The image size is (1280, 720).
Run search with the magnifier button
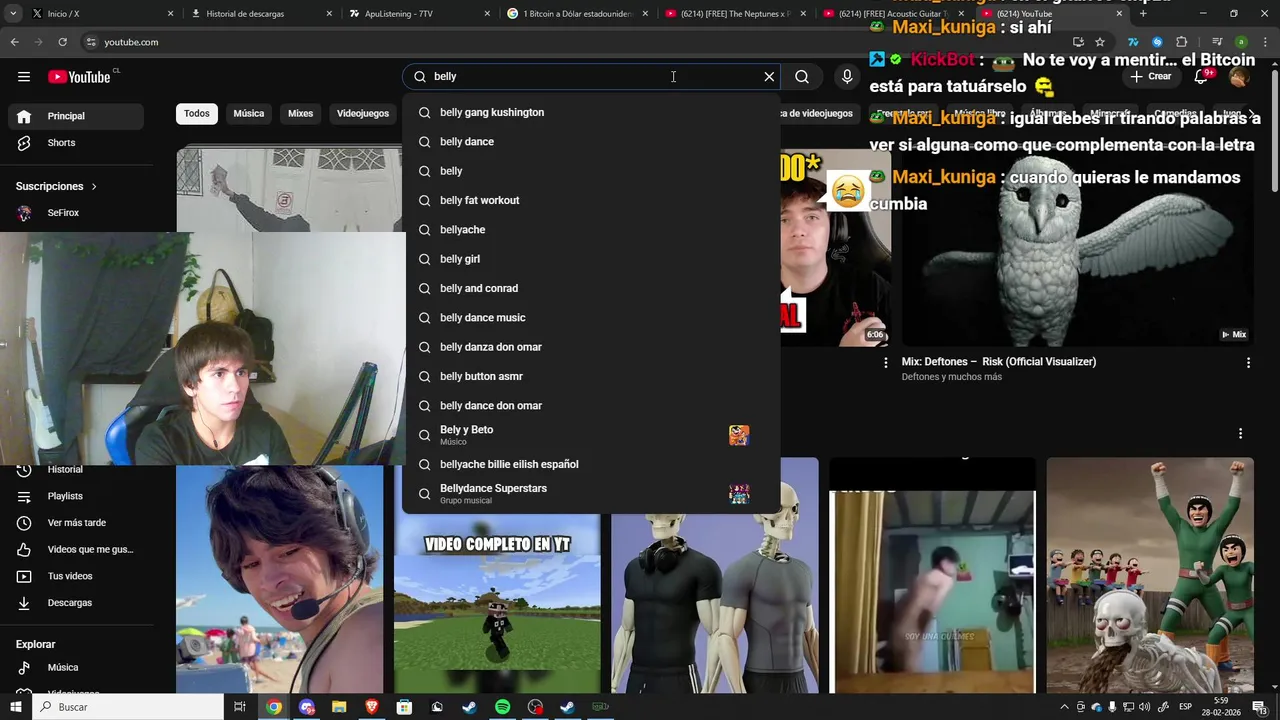pyautogui.click(x=802, y=77)
